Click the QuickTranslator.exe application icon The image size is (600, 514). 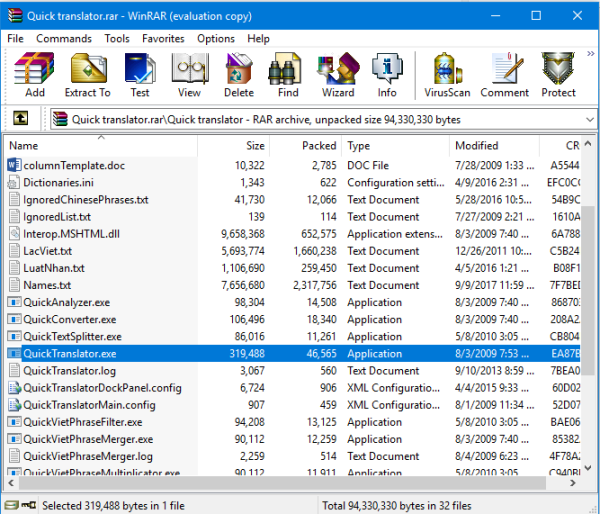coord(14,353)
